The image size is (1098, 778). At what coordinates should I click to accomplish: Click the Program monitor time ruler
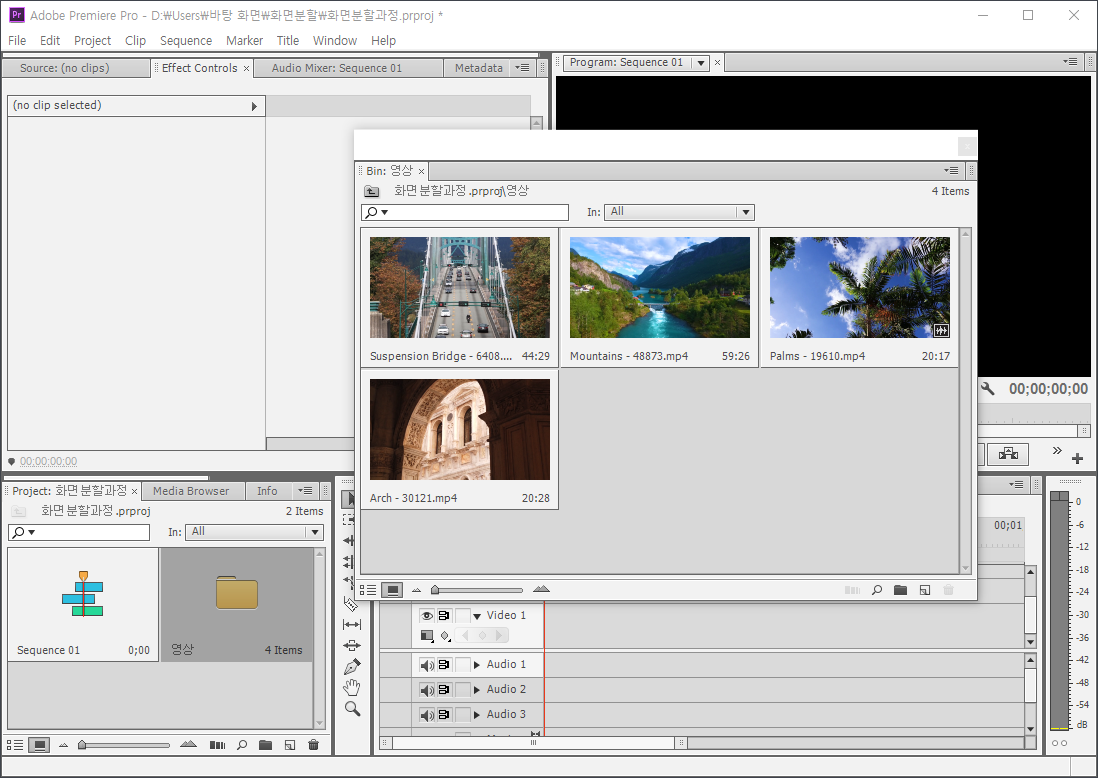click(1034, 415)
